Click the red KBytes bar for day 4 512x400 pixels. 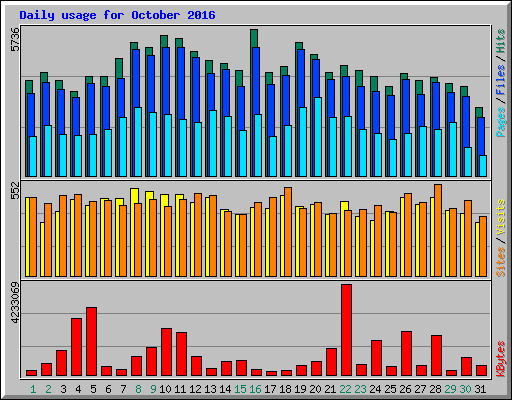tap(76, 347)
